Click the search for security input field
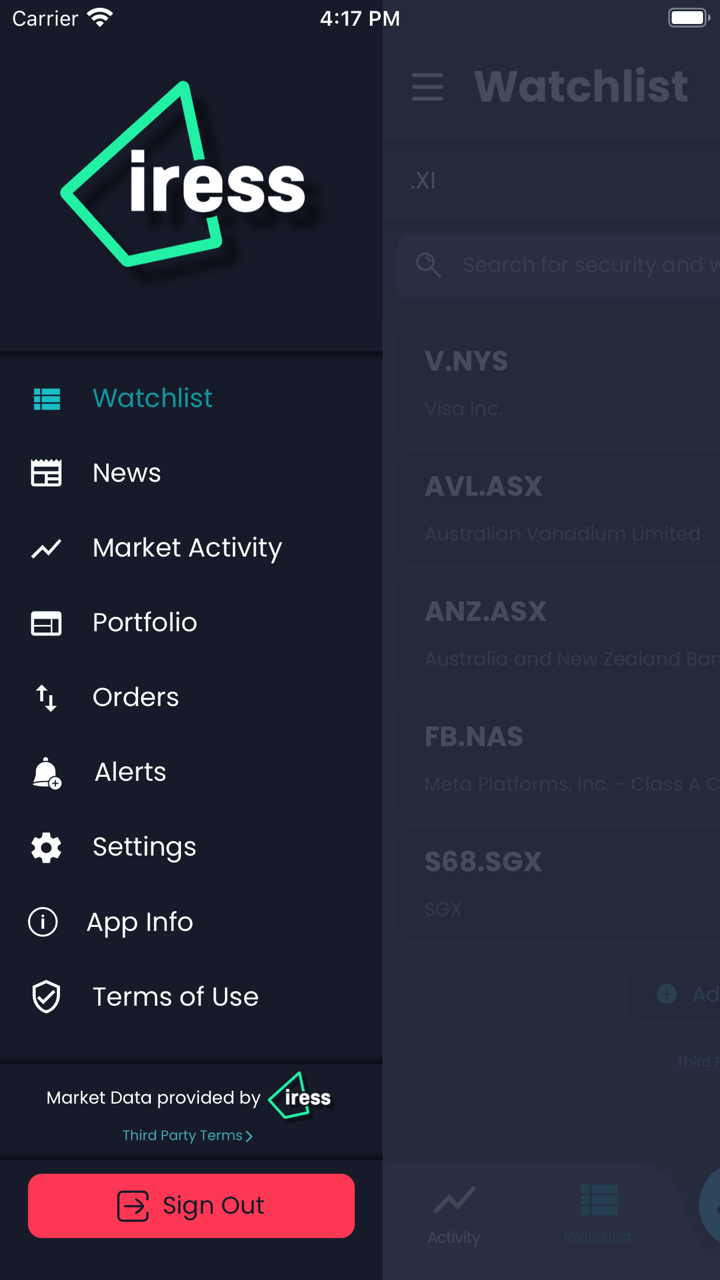 580,265
